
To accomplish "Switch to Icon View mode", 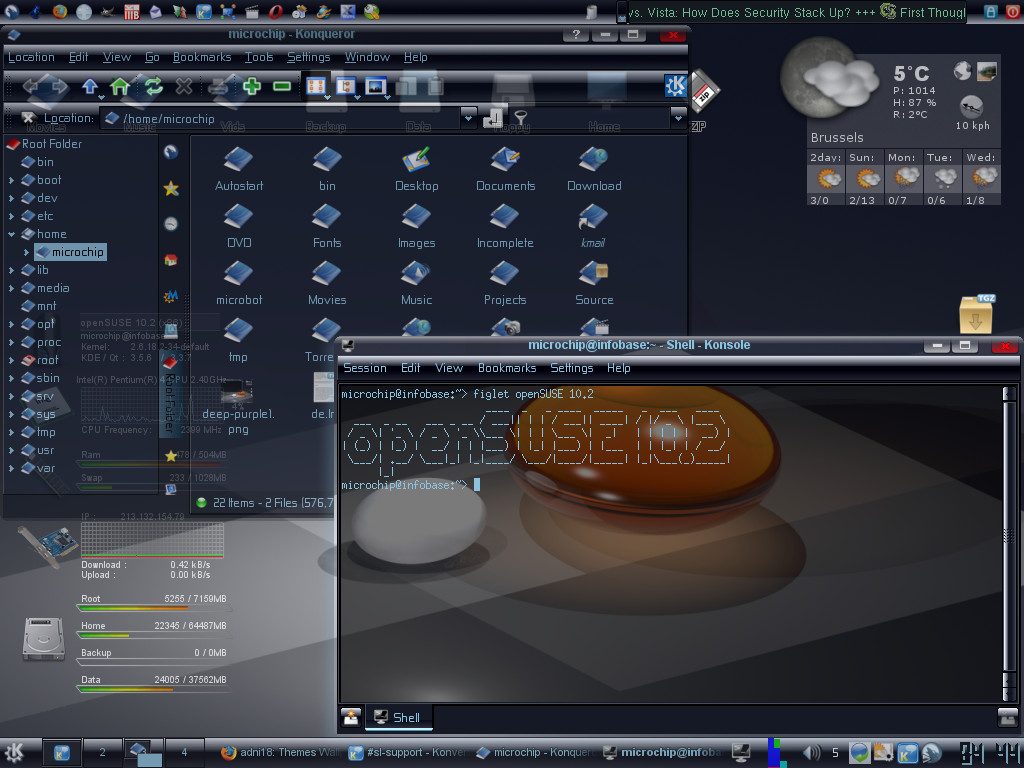I will click(315, 86).
